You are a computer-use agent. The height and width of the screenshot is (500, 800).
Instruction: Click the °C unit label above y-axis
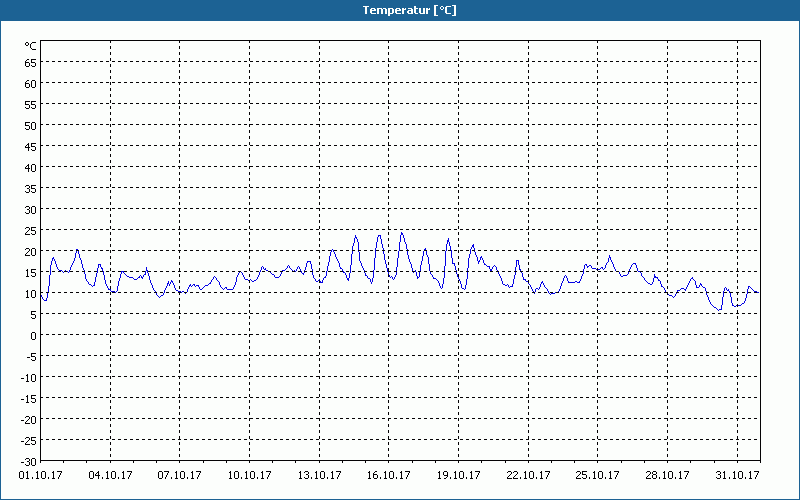[x=31, y=46]
